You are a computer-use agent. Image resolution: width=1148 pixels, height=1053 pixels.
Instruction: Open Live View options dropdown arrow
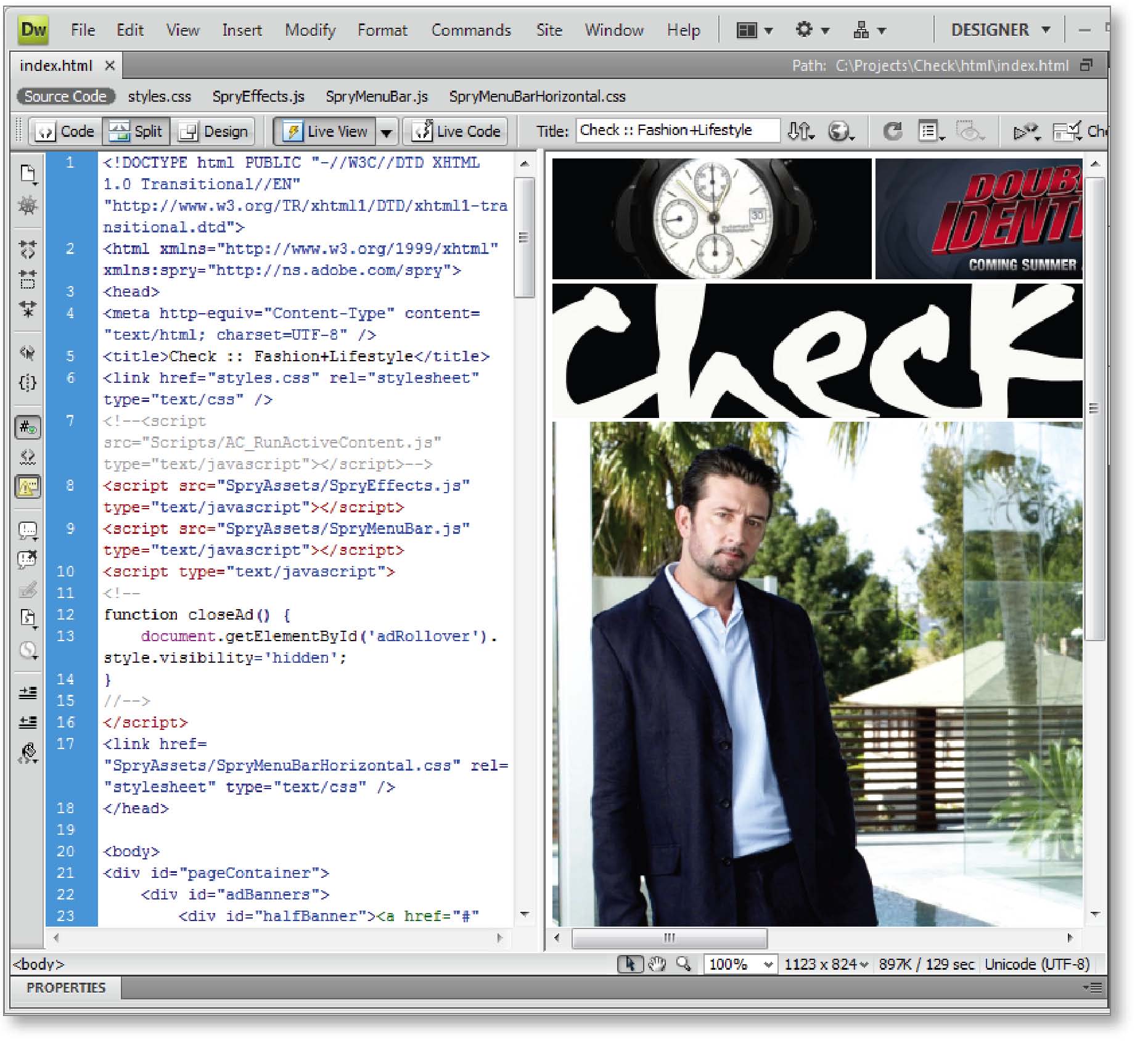(x=386, y=132)
